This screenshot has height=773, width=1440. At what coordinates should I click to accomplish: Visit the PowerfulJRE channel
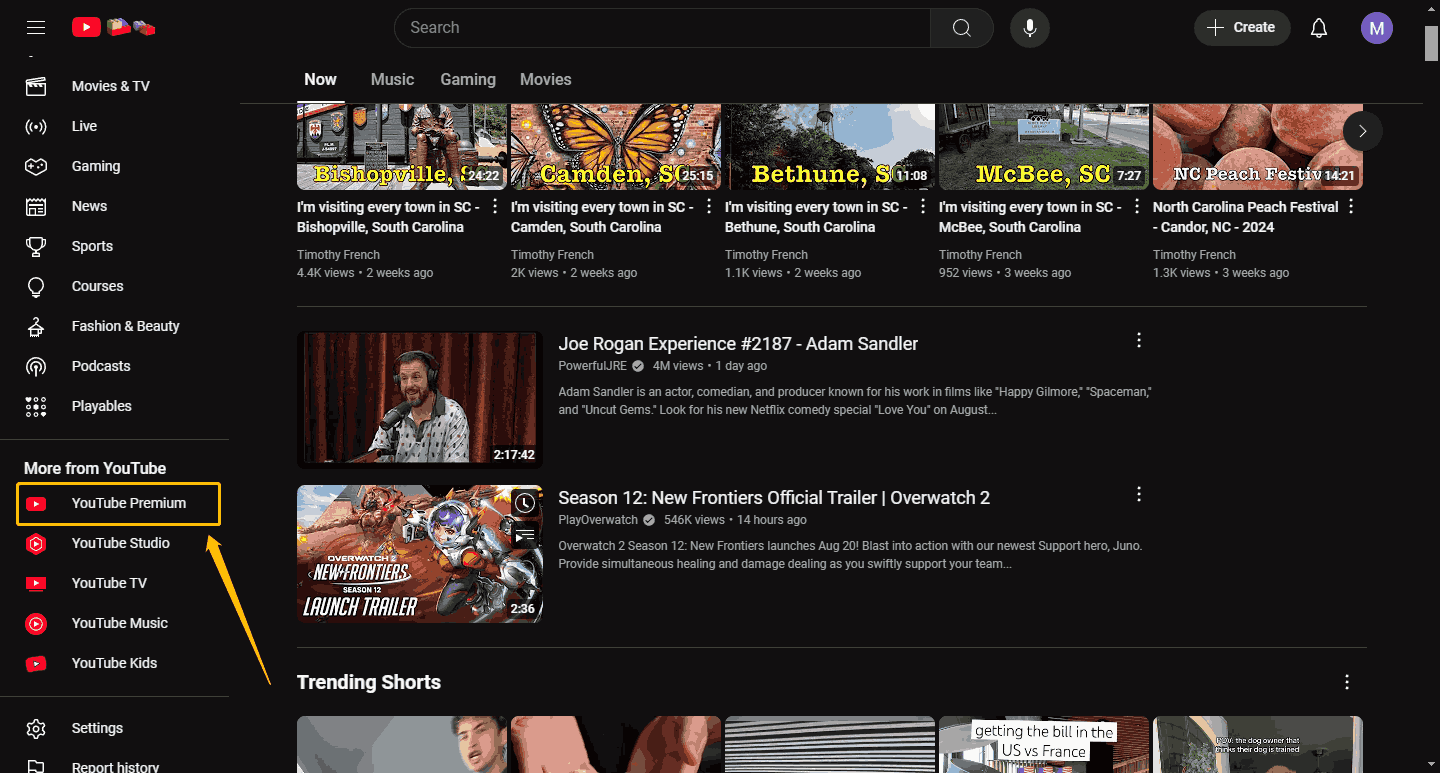[x=595, y=366]
